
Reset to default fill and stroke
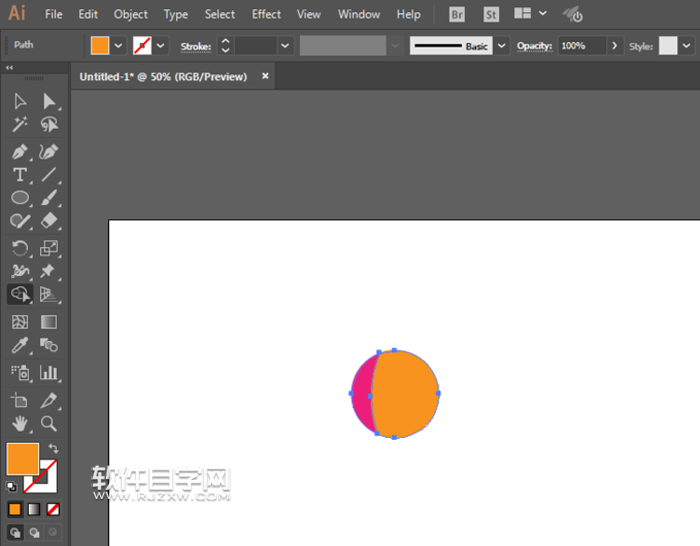coord(12,487)
